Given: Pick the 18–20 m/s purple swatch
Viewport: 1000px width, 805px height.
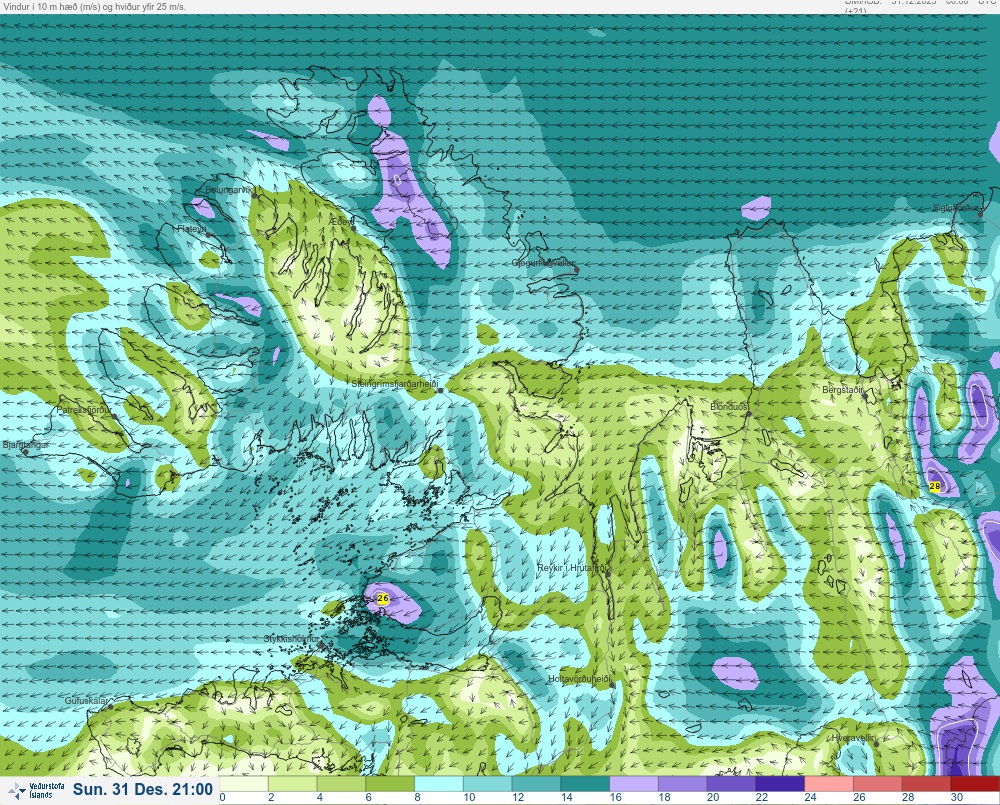Looking at the screenshot, I should 683,783.
